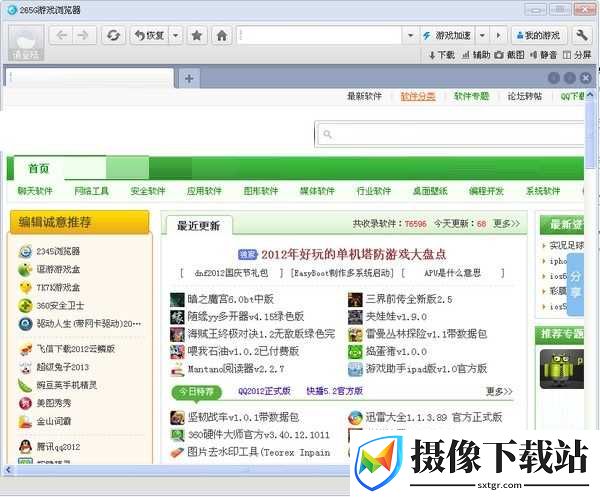
Task: Open 论坛转帖 link
Action: [525, 96]
